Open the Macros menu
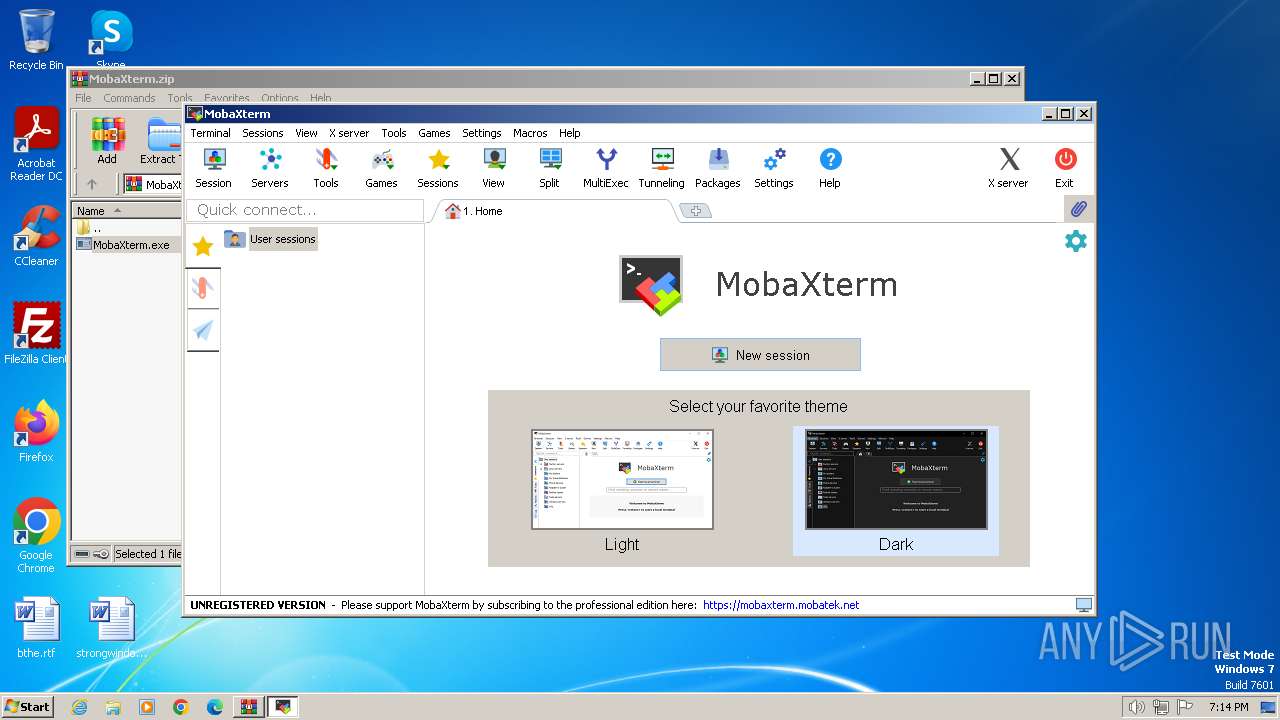The image size is (1280, 720). (x=530, y=133)
